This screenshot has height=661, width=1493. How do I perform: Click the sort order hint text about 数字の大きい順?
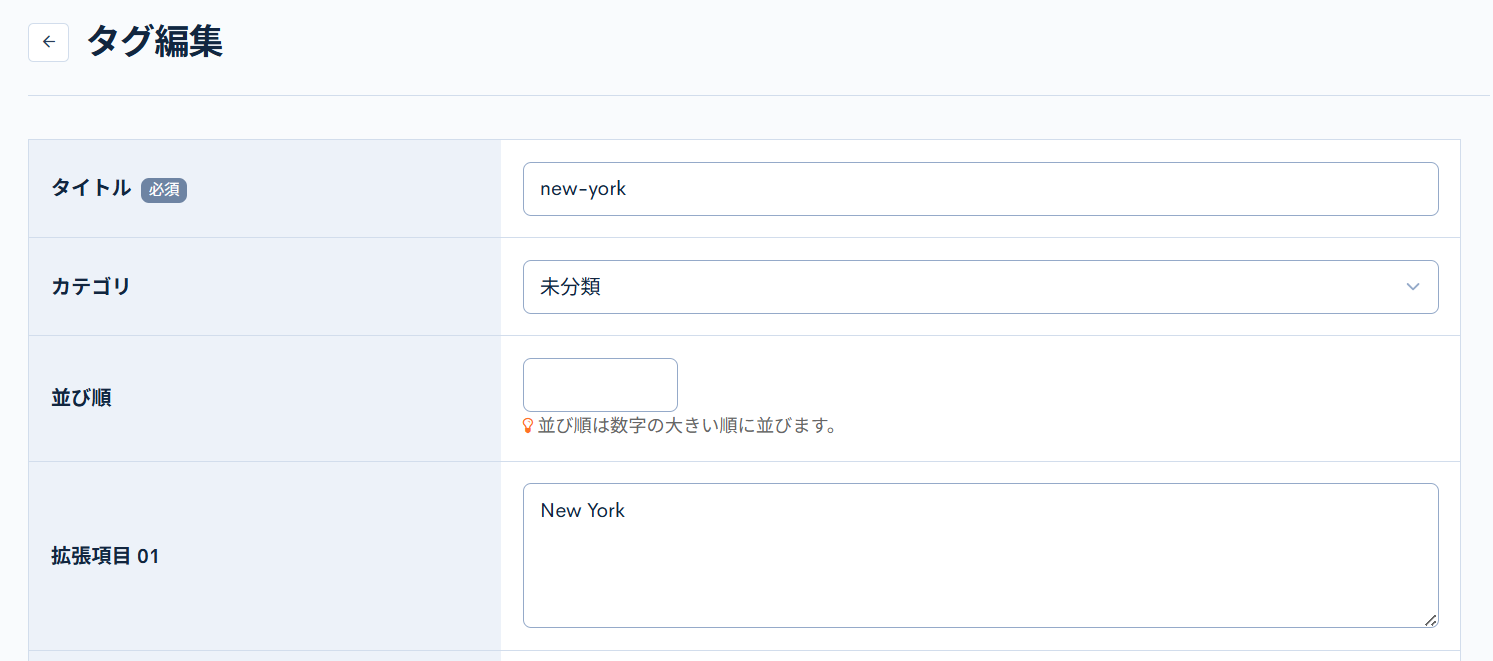tap(688, 425)
